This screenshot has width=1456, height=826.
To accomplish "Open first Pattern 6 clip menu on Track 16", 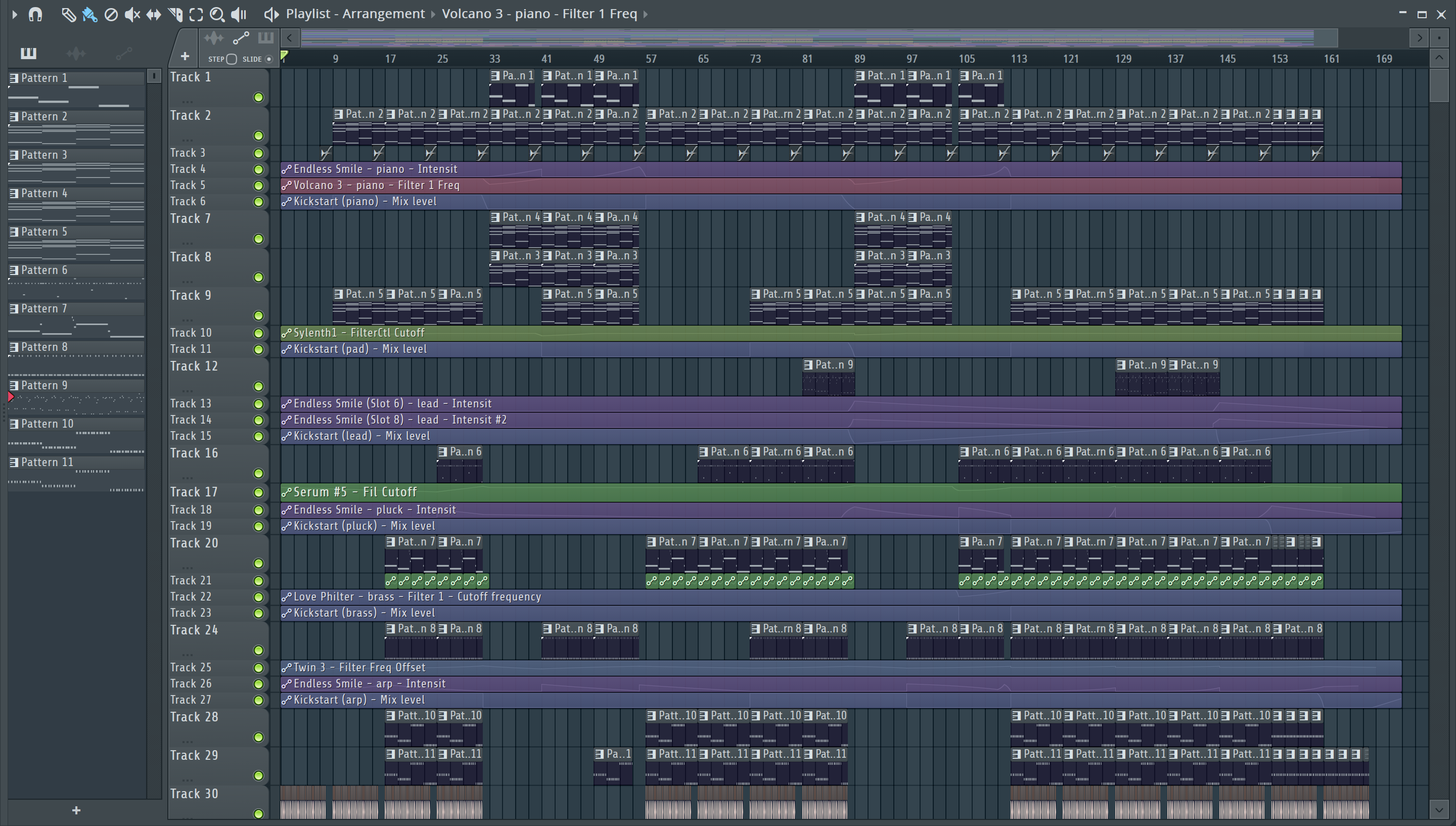I will click(x=443, y=452).
